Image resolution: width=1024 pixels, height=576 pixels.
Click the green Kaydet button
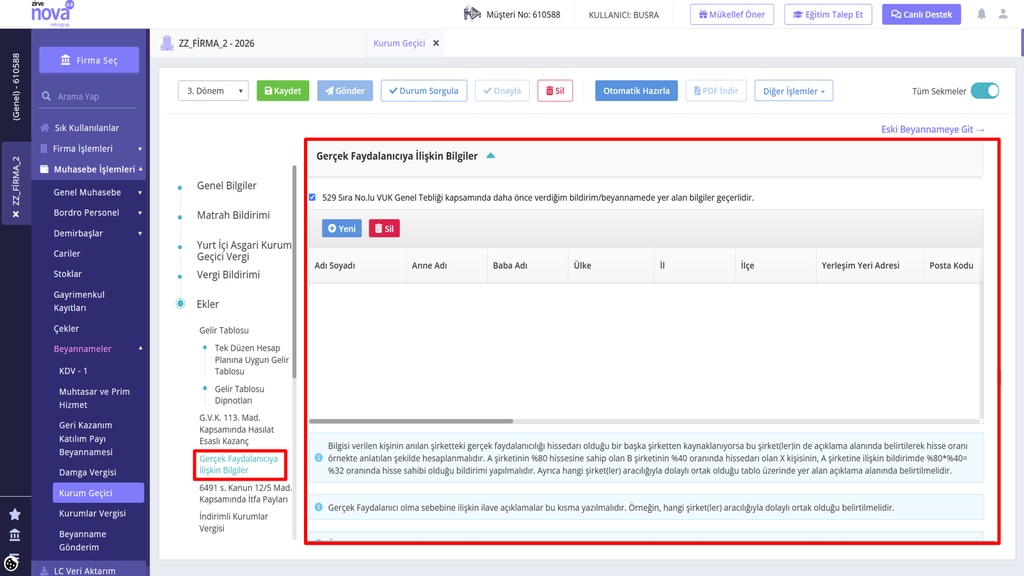coord(283,91)
